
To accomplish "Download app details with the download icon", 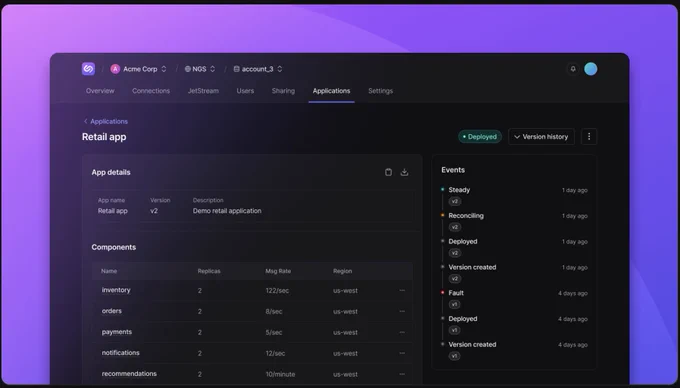I will click(x=404, y=172).
